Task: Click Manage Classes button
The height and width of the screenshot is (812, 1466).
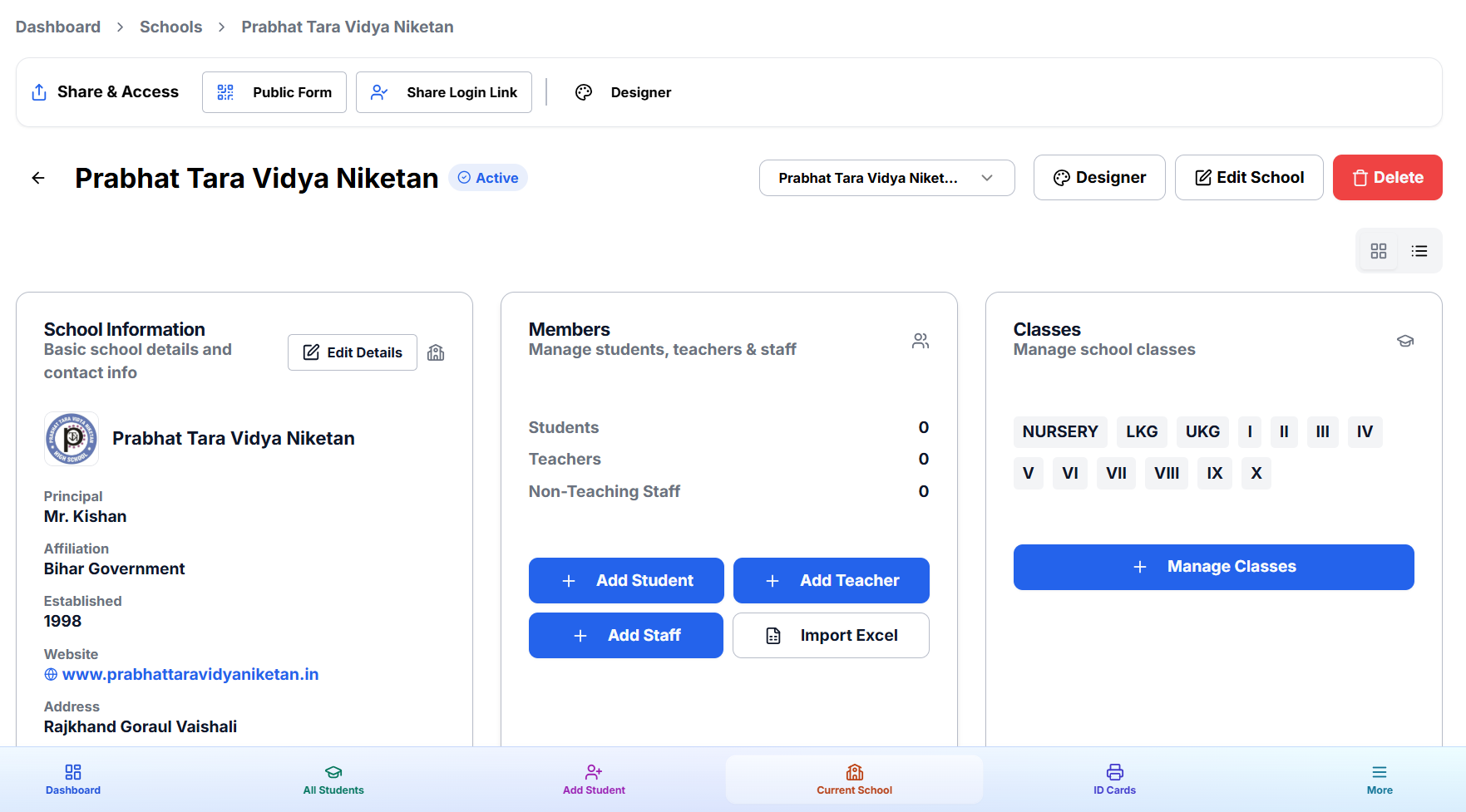Action: point(1214,567)
